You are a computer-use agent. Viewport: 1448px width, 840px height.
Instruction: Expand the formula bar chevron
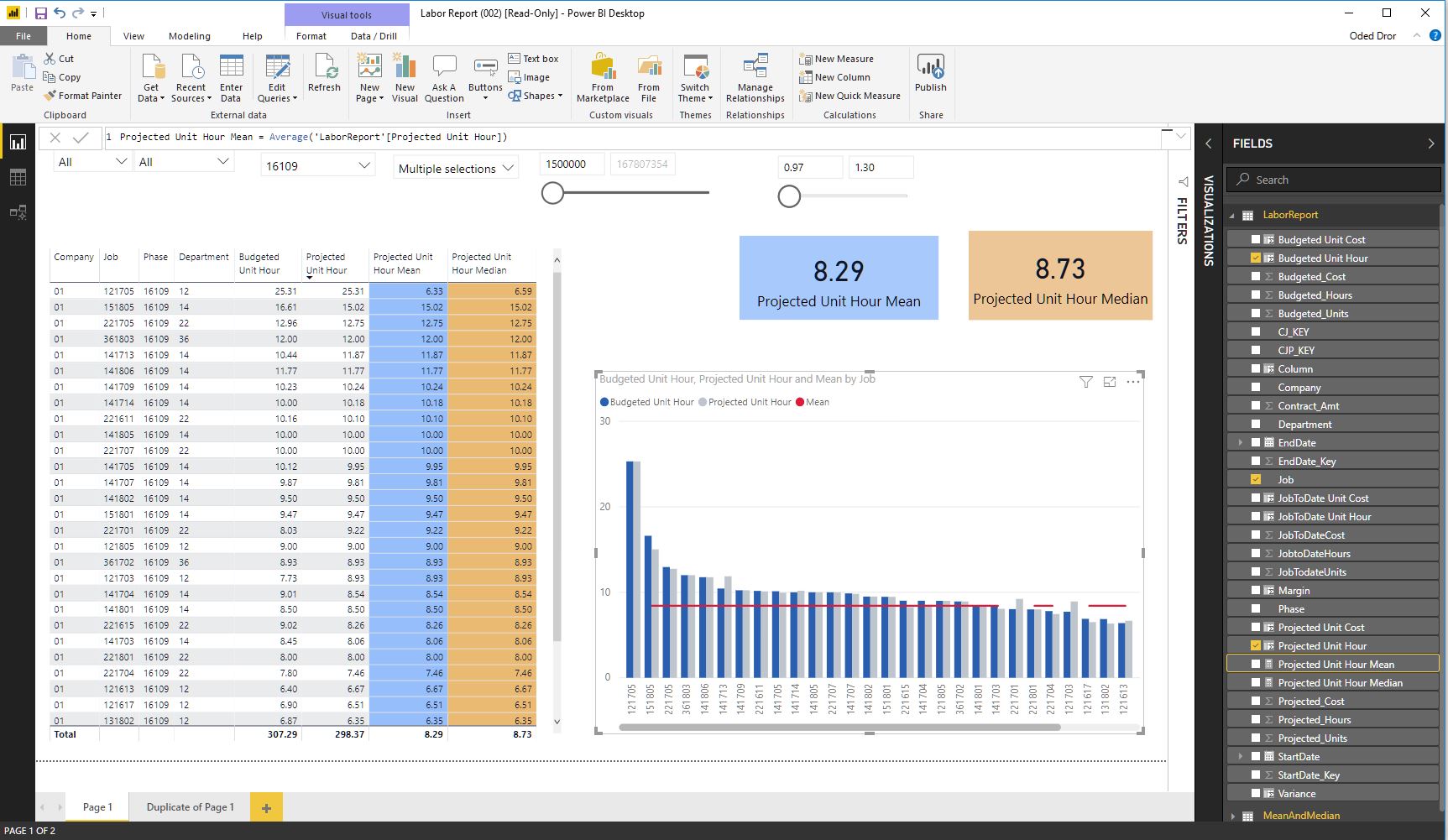click(1181, 136)
